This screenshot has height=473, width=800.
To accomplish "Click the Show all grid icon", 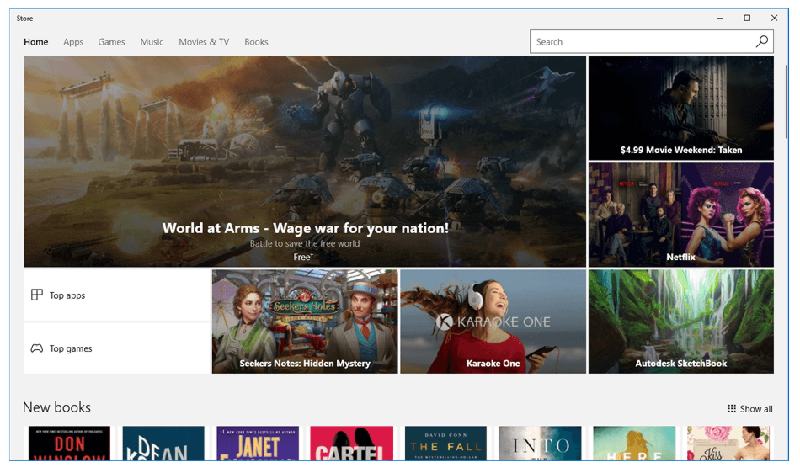I will point(732,408).
